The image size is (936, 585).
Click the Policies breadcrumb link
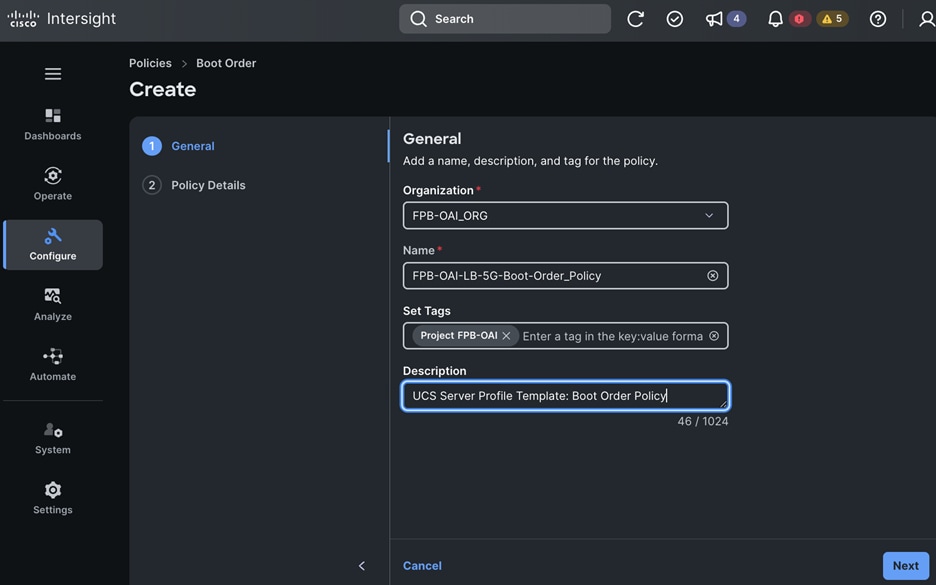(150, 63)
